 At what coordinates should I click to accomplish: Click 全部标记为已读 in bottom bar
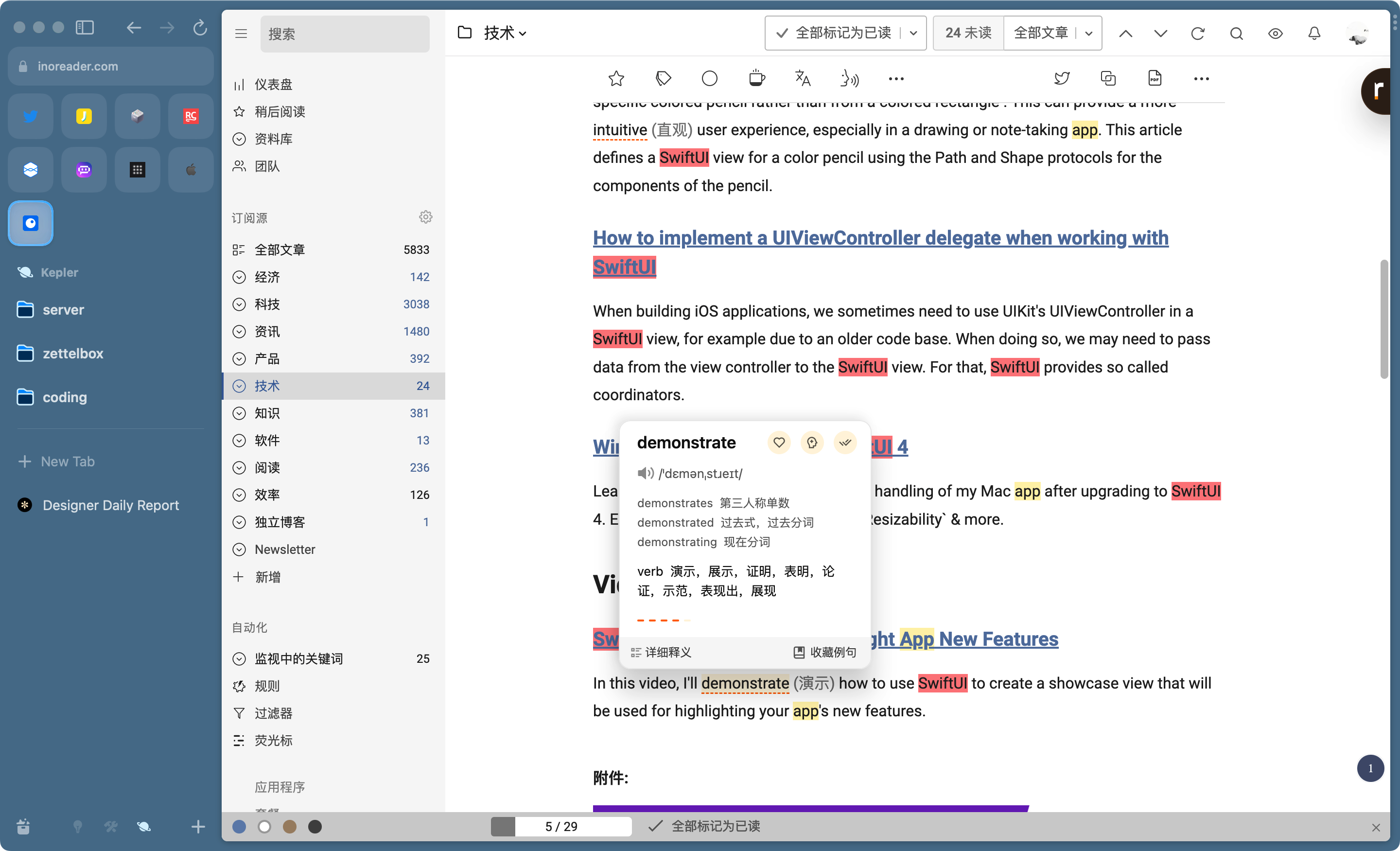(x=704, y=827)
